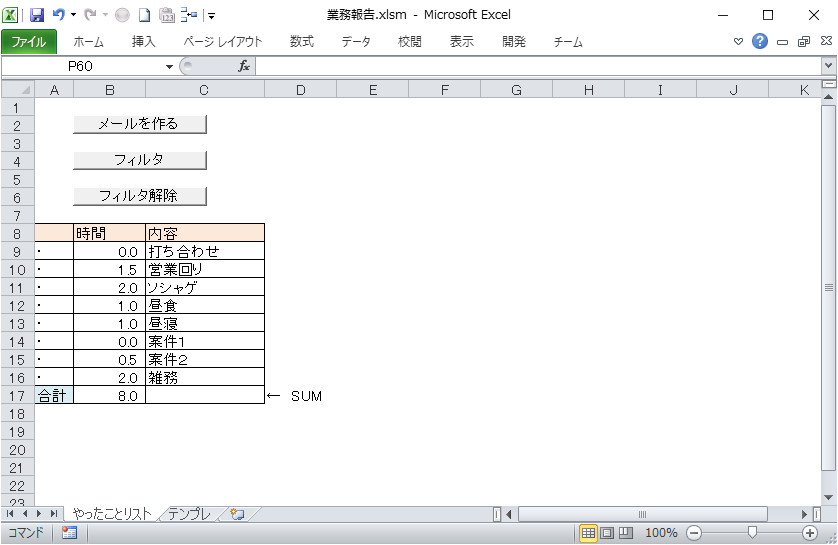Click the fx Insert Function icon
This screenshot has width=838, height=545.
pos(244,66)
